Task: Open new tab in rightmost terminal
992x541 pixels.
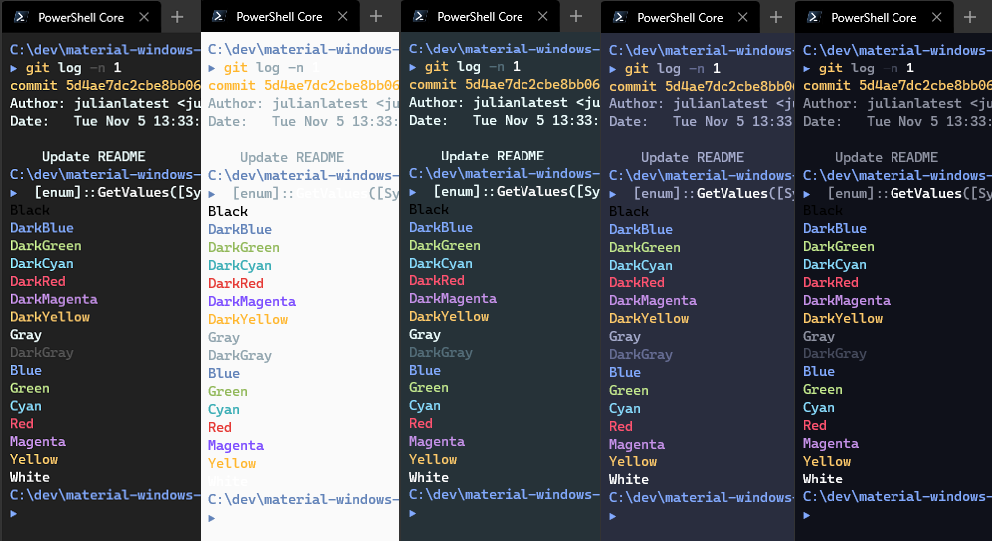Action: [x=969, y=17]
